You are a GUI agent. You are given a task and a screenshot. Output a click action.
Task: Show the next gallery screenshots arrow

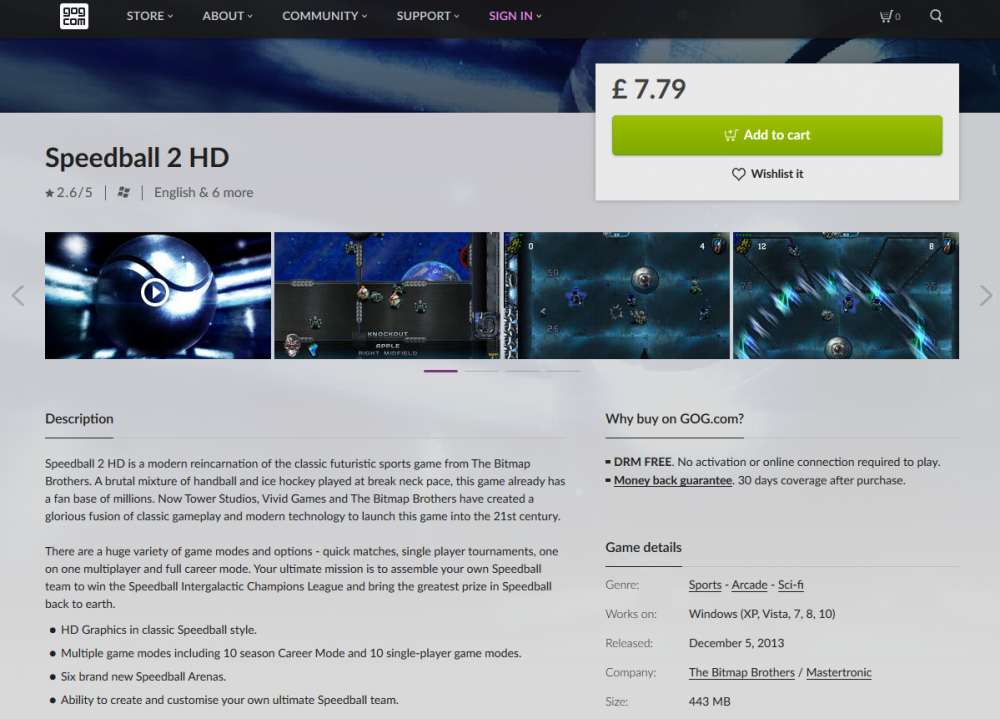(986, 295)
